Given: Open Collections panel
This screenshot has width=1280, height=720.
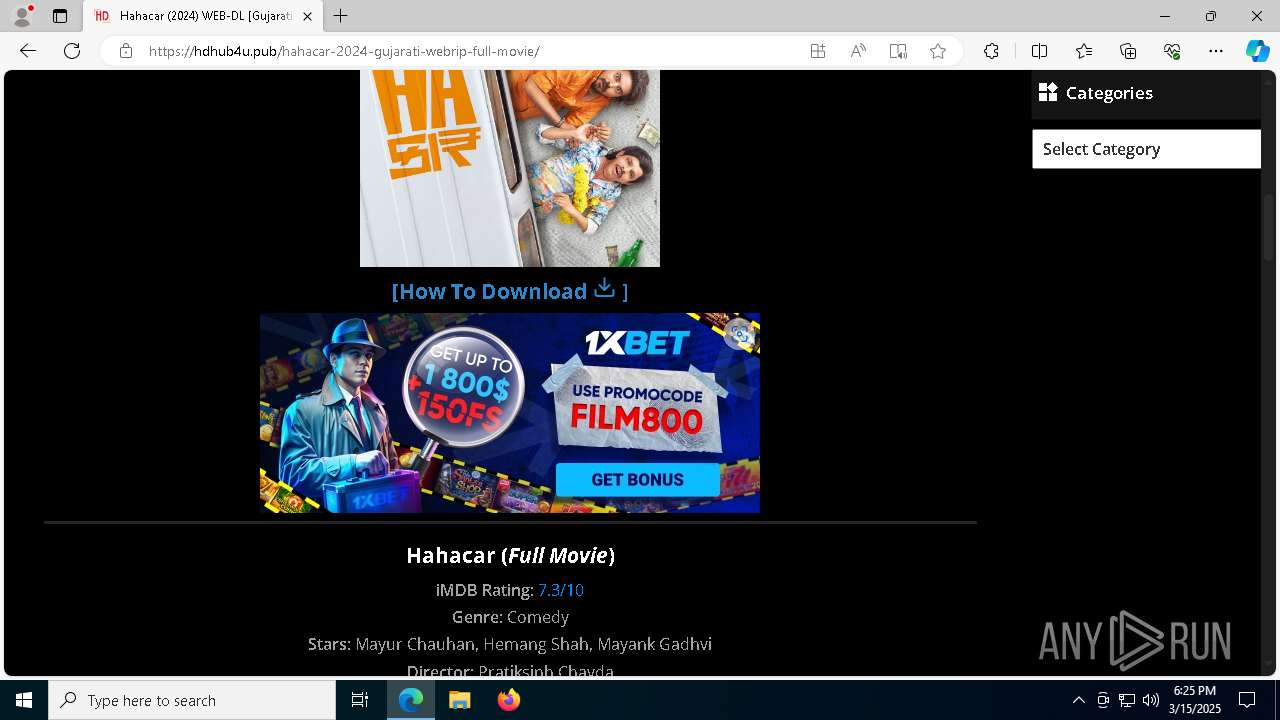Looking at the screenshot, I should [1128, 51].
